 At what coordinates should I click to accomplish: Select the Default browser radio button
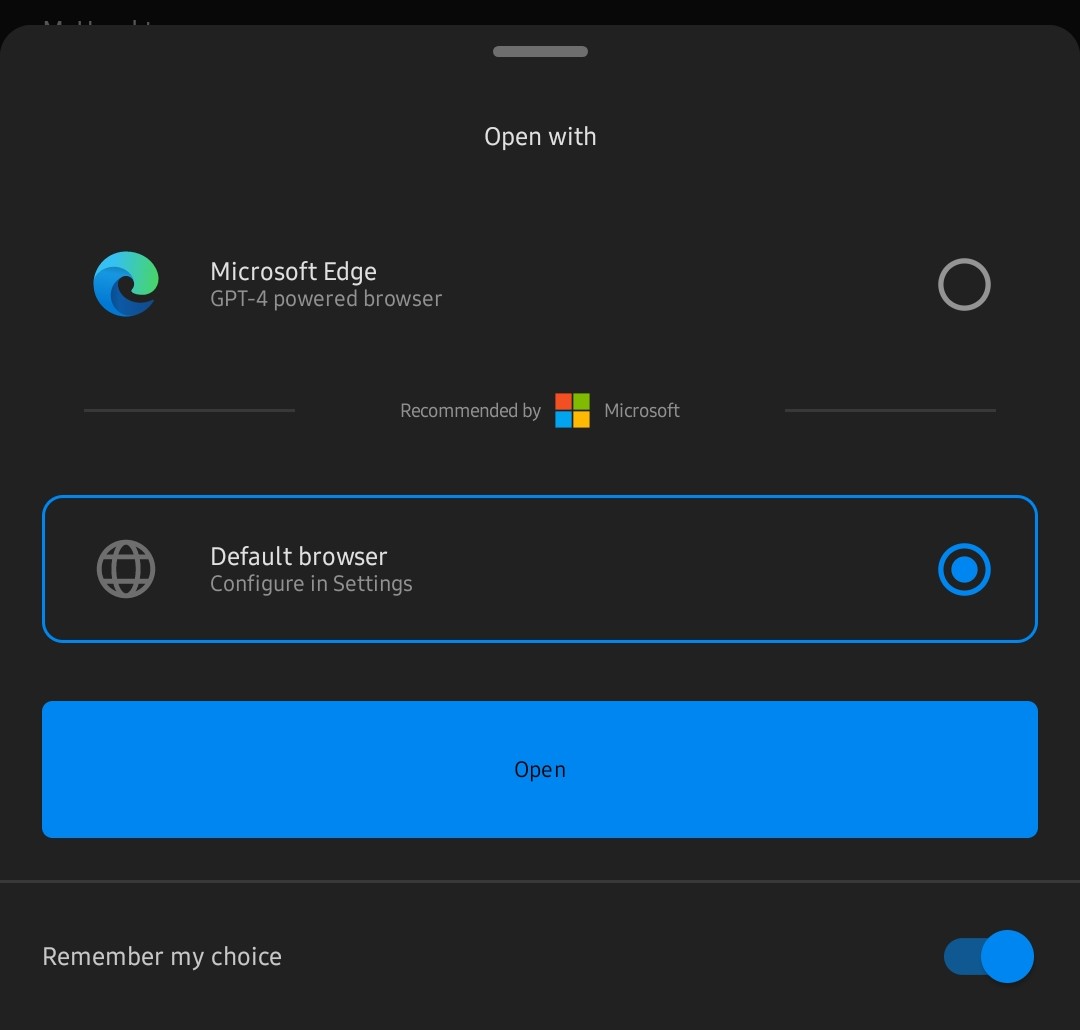pyautogui.click(x=964, y=569)
